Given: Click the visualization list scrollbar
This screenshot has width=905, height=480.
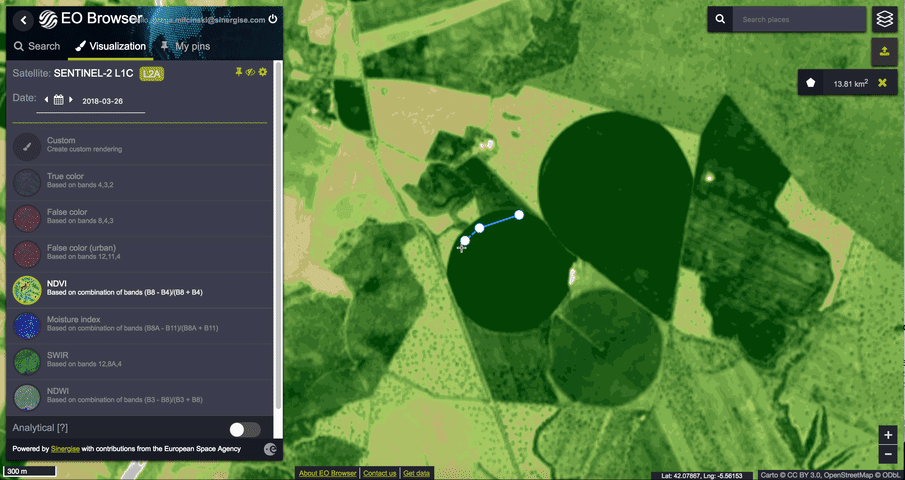Looking at the screenshot, I should coord(279,234).
